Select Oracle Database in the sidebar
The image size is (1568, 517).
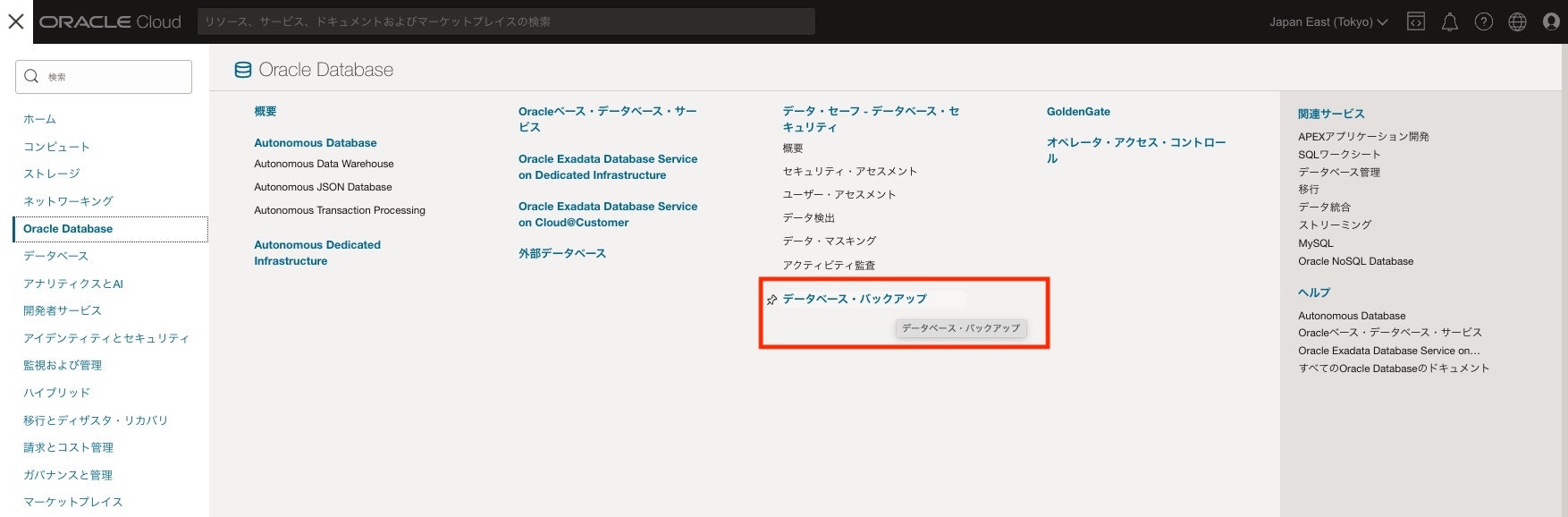point(111,229)
